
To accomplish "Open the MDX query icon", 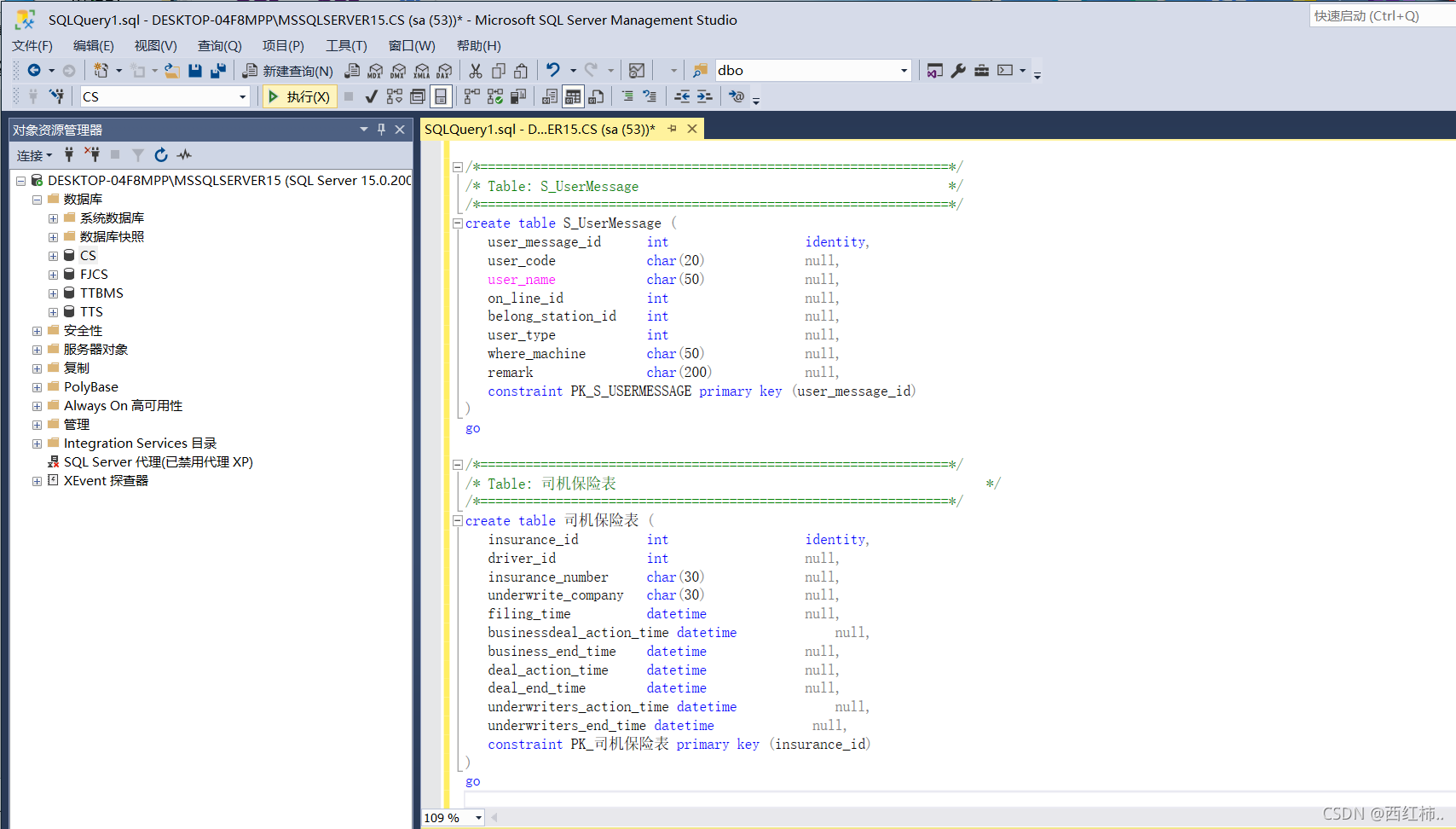I will point(375,71).
